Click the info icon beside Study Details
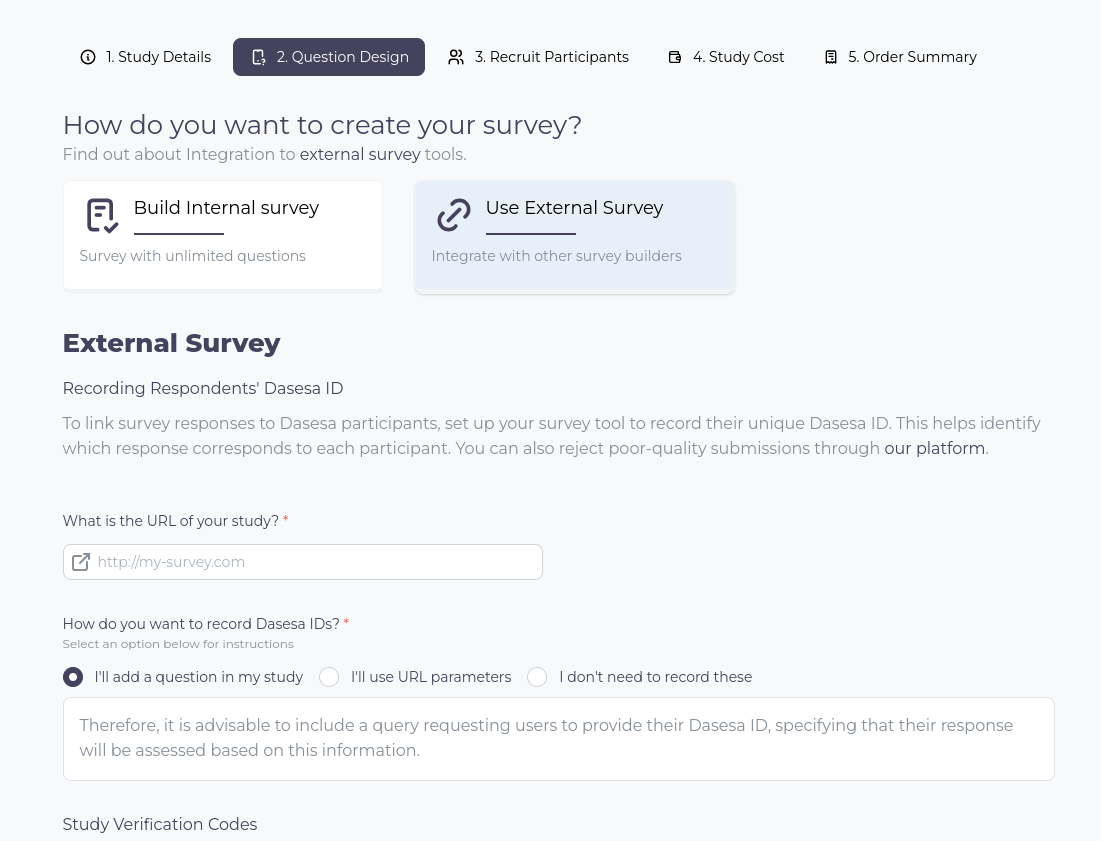The image size is (1101, 841). (x=88, y=57)
